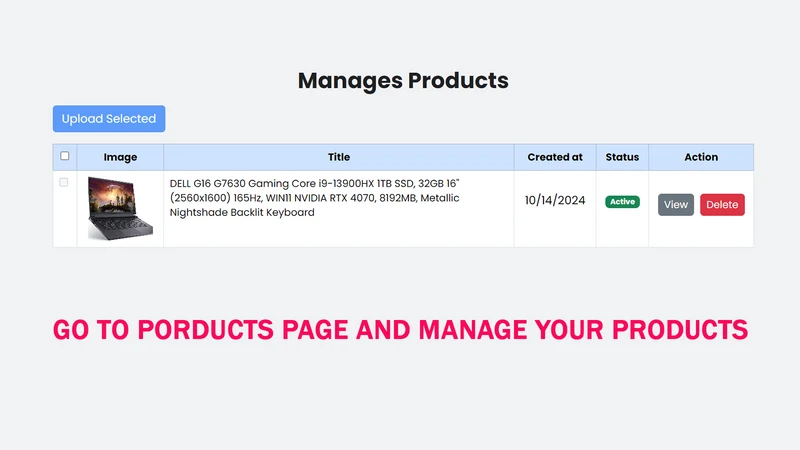The height and width of the screenshot is (450, 800).
Task: Click the Image column header
Action: [120, 157]
